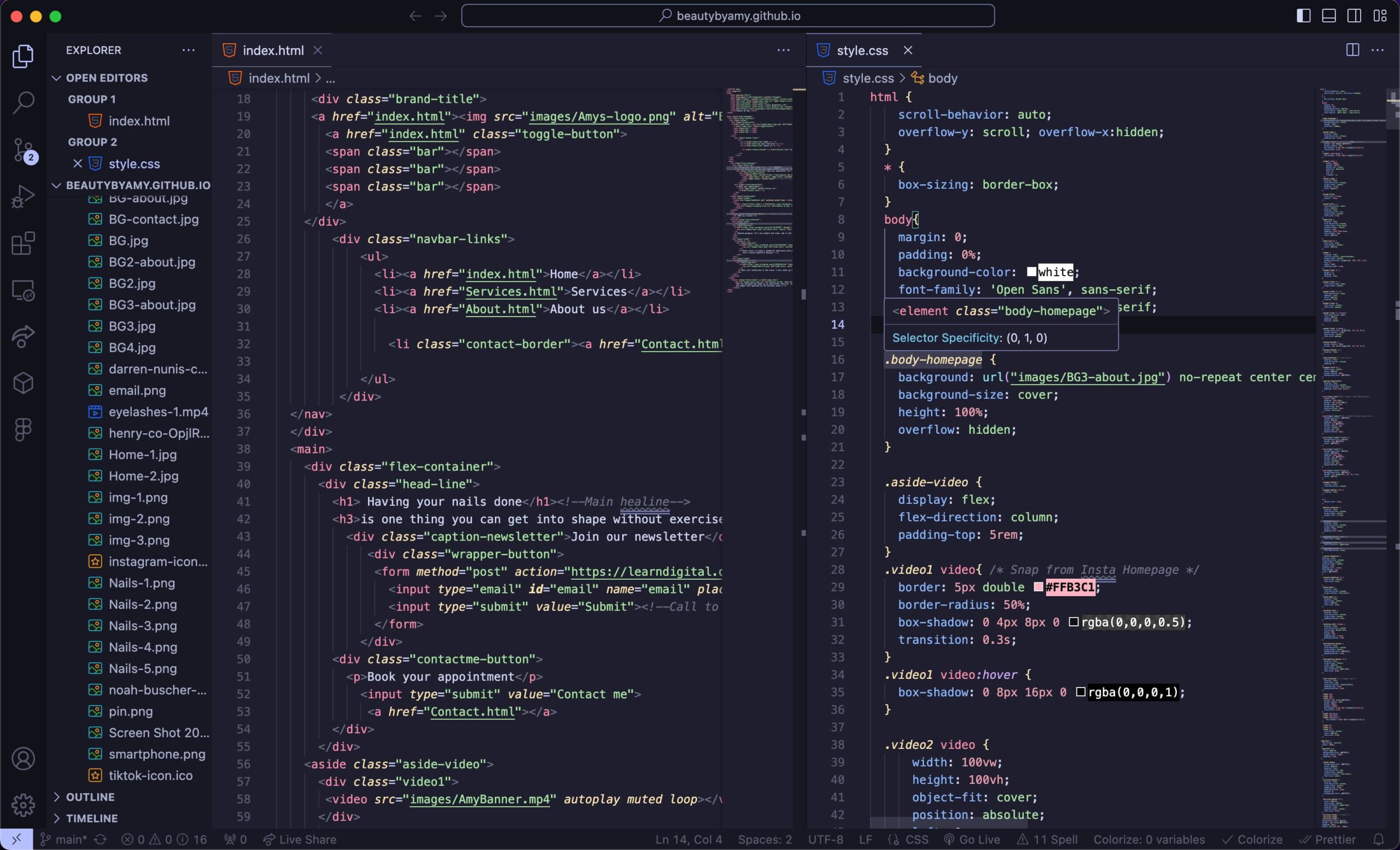1400x850 pixels.
Task: Open the Manage gear icon
Action: tap(24, 805)
